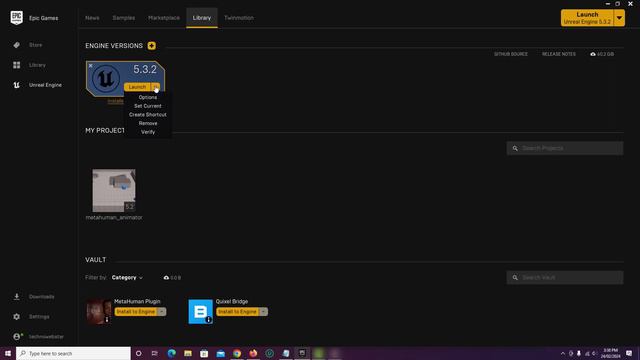
Task: Click the engine disk size cloud icon
Action: pyautogui.click(x=593, y=54)
